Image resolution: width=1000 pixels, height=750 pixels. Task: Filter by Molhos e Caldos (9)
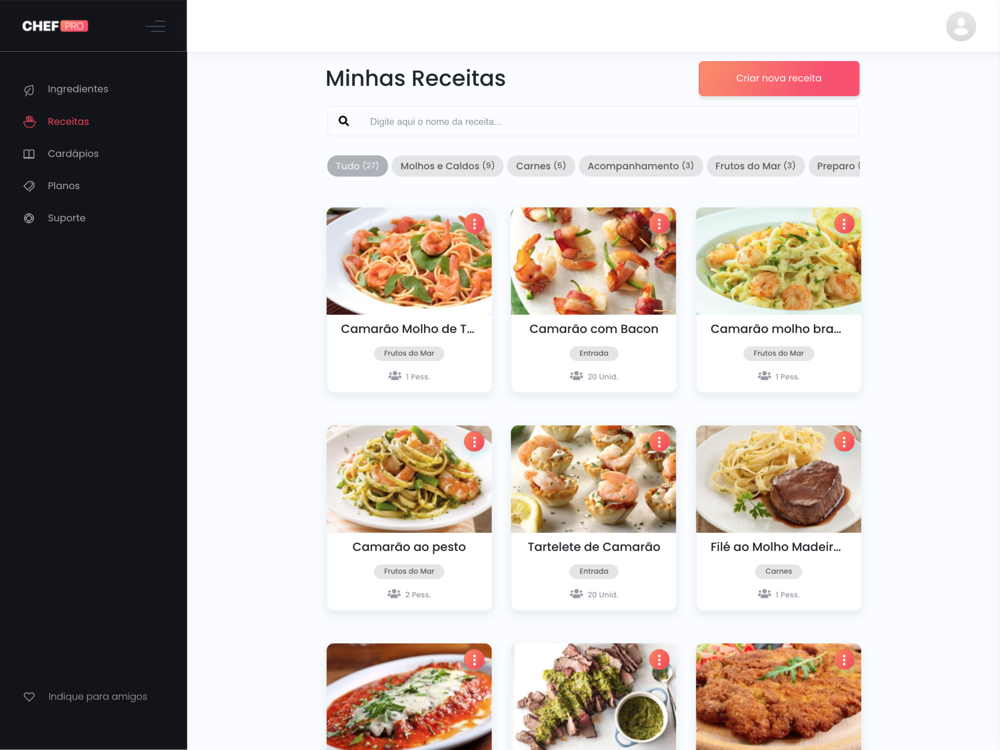tap(447, 166)
